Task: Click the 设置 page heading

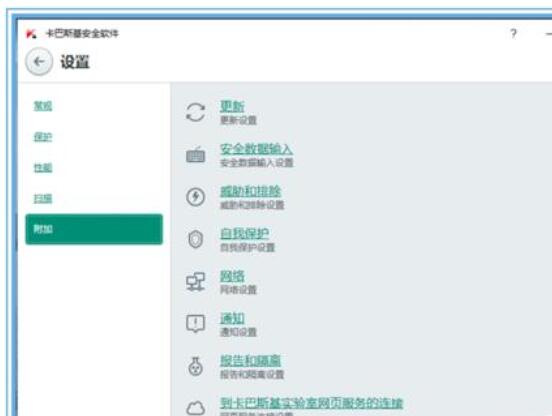Action: [75, 62]
